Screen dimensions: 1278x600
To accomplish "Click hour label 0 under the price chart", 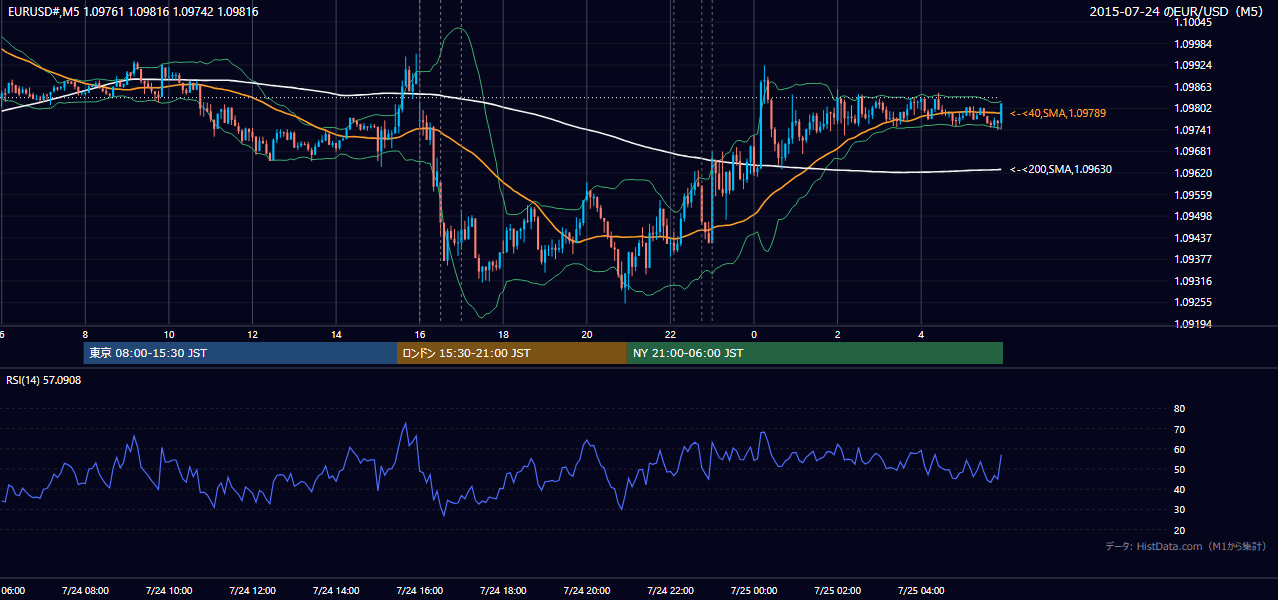I will pyautogui.click(x=754, y=334).
